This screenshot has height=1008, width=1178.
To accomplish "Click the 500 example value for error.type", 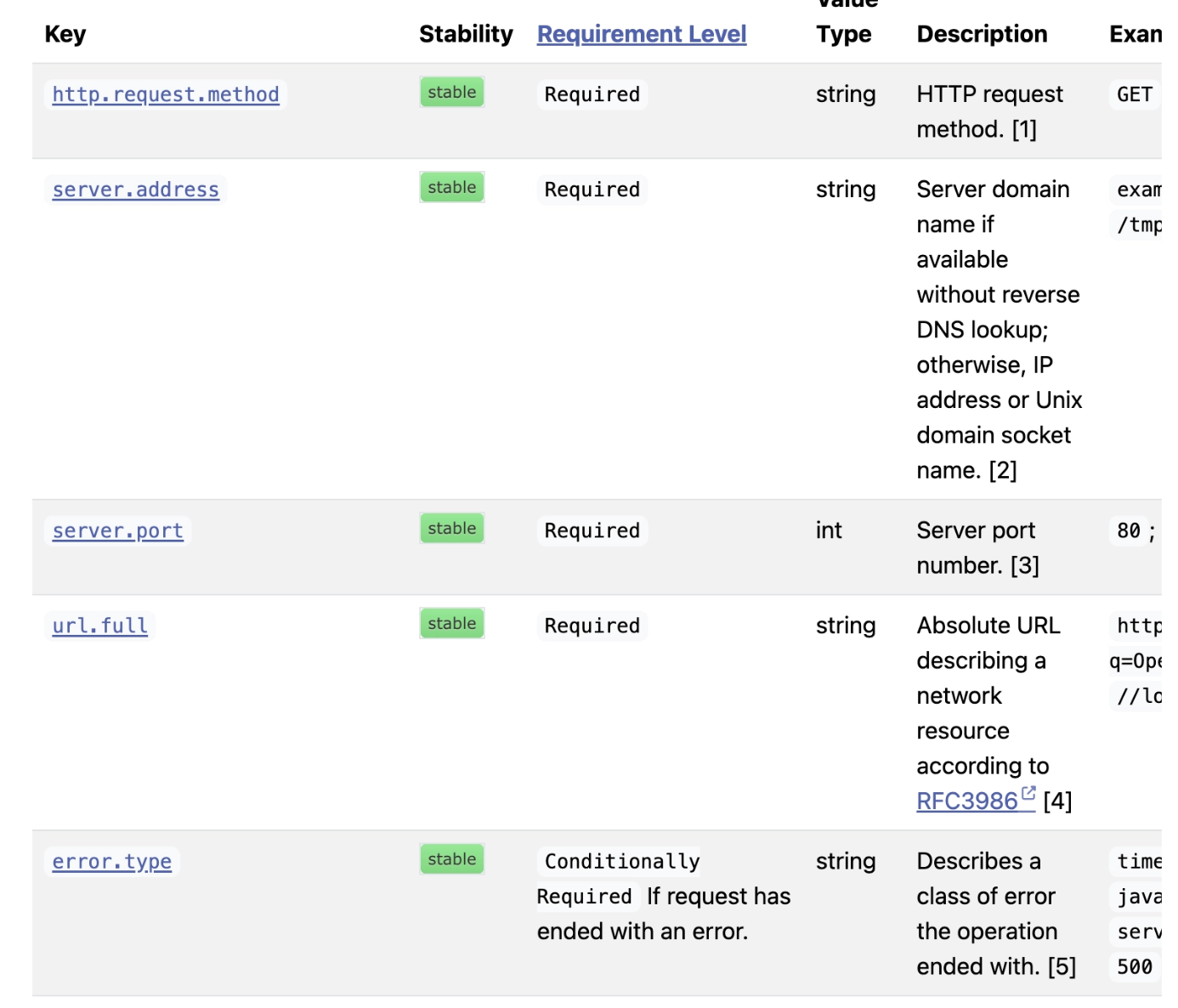I will pyautogui.click(x=1135, y=966).
